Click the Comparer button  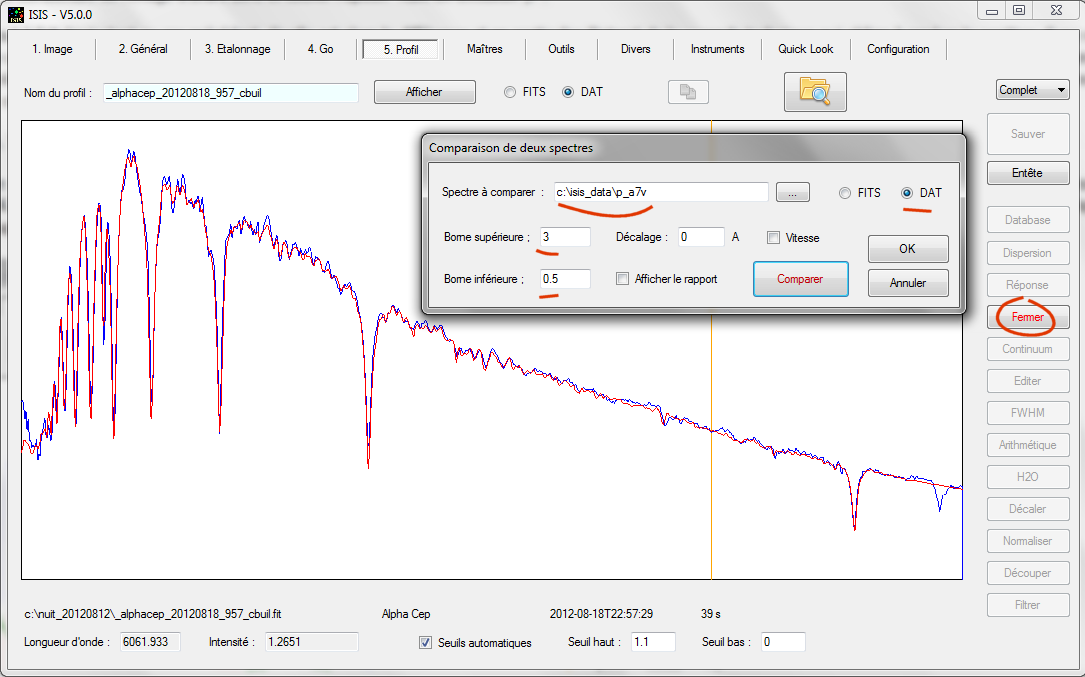click(801, 279)
